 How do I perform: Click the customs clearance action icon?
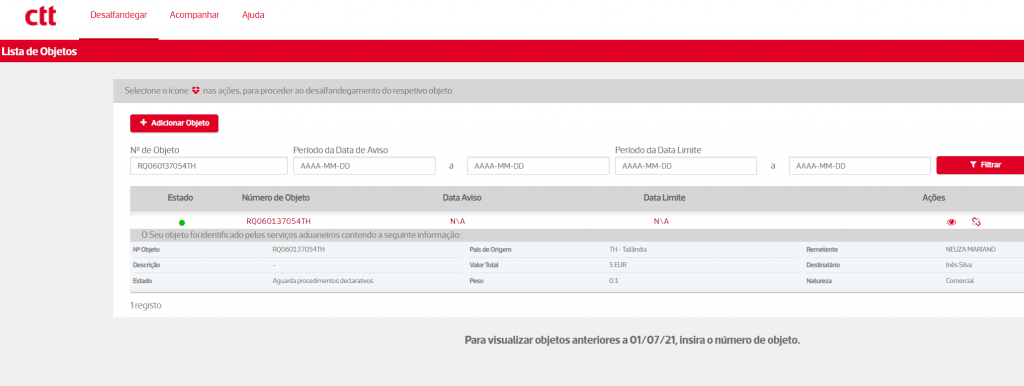tap(976, 221)
